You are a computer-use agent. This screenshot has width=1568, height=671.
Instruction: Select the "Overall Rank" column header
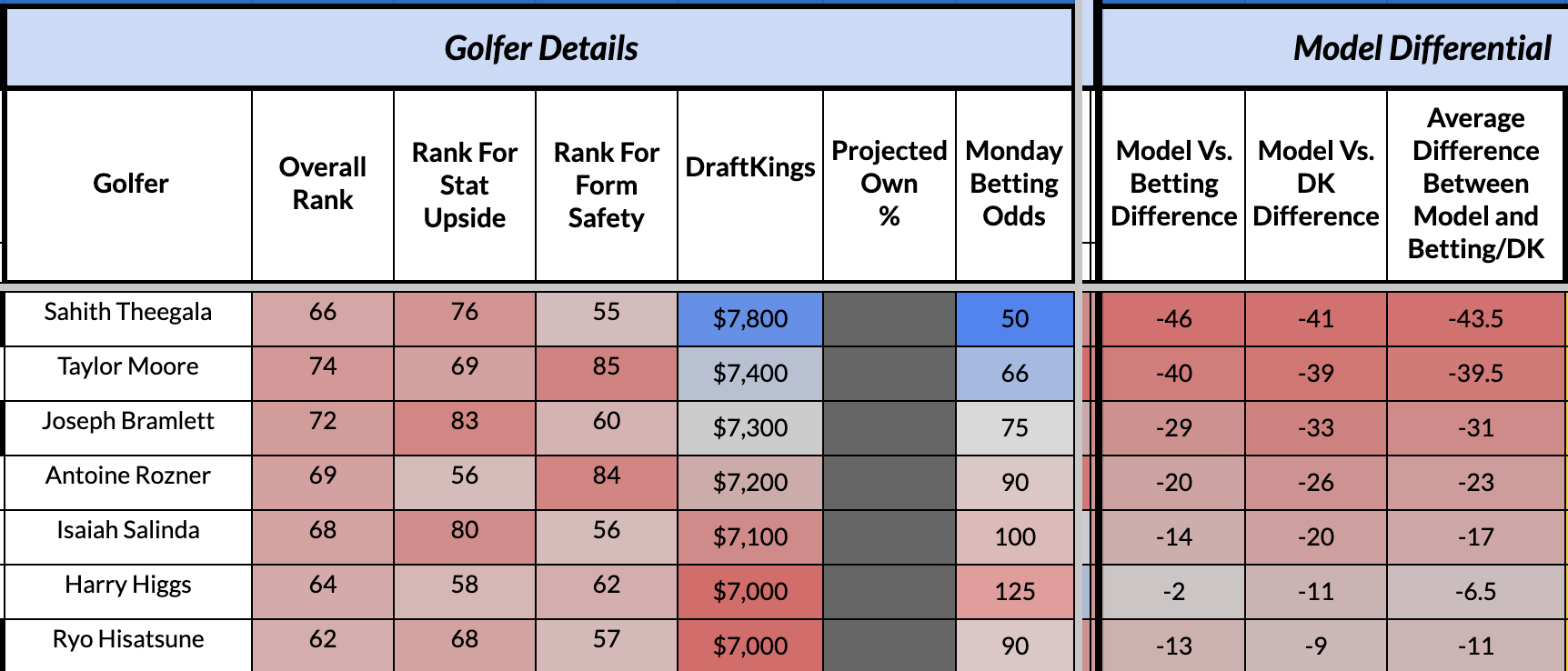tap(323, 184)
